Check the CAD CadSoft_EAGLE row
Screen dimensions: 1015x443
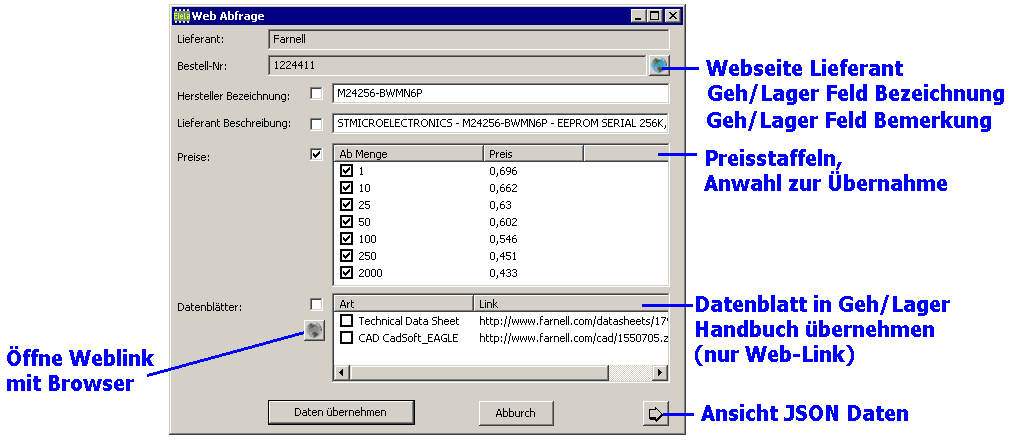[x=347, y=337]
